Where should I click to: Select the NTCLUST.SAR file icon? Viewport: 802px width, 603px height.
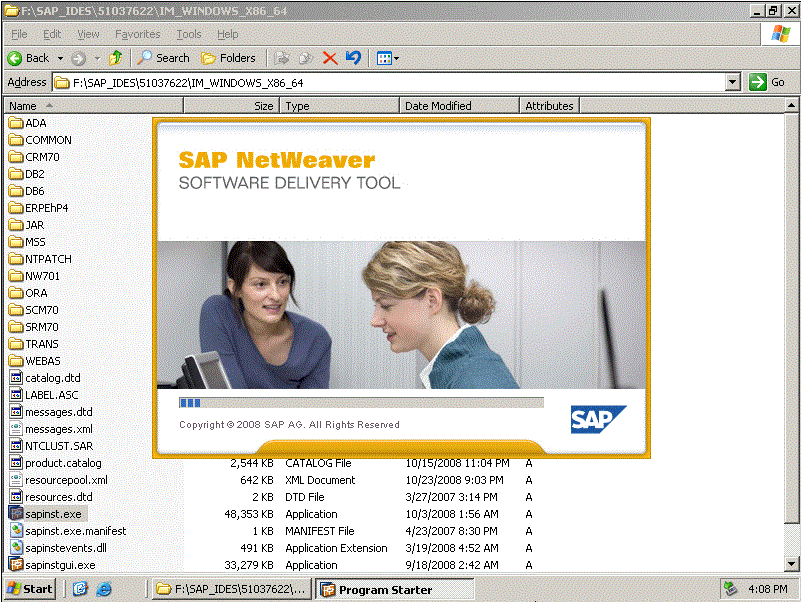(16, 446)
